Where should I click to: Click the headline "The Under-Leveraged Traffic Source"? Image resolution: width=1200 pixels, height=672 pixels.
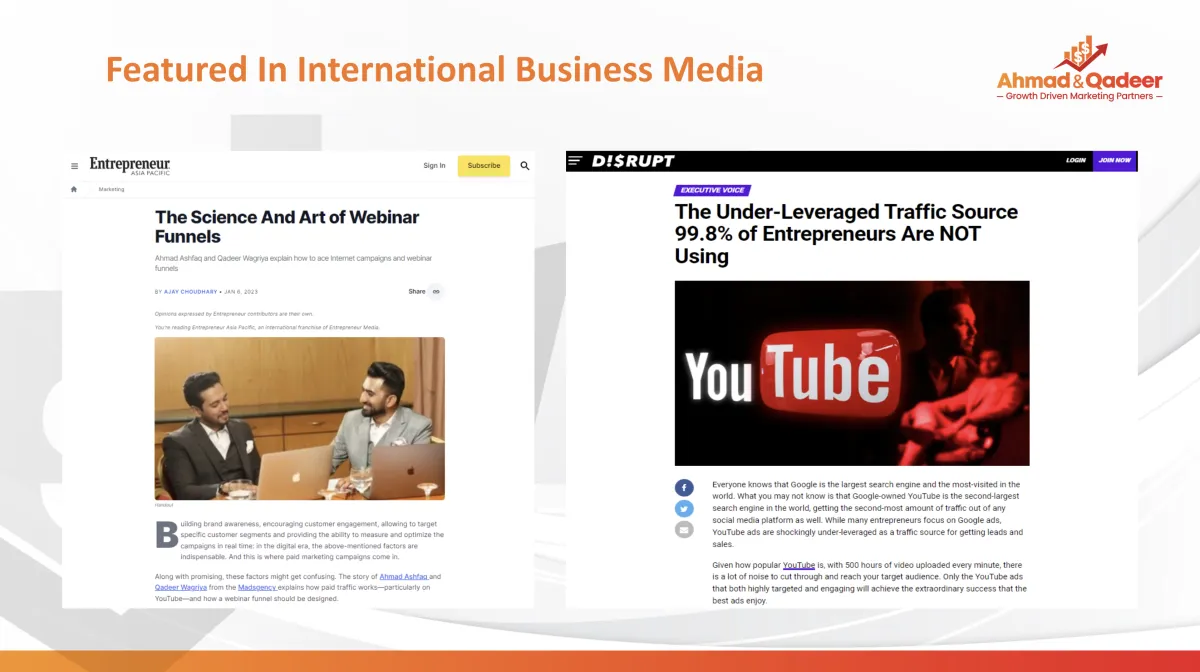point(846,234)
